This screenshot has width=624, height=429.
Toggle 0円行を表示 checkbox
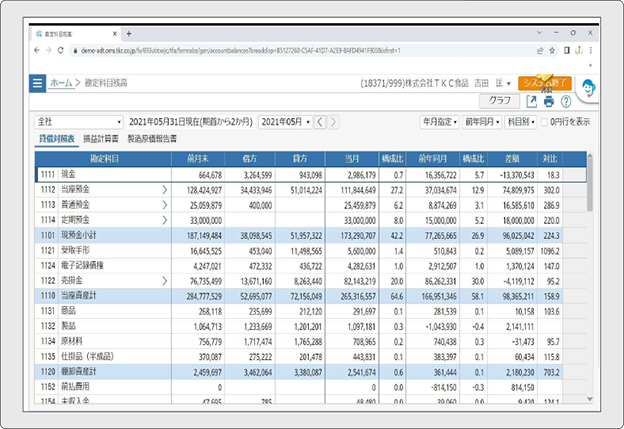(x=544, y=122)
